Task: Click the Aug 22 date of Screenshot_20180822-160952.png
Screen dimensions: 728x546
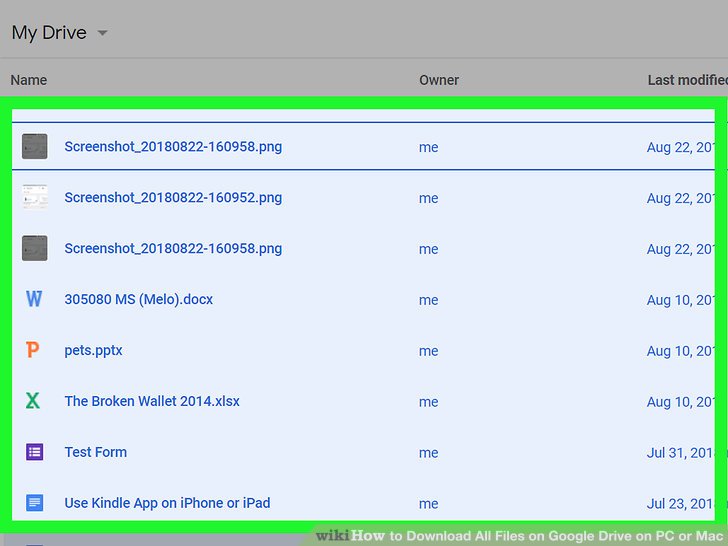Action: (x=681, y=198)
